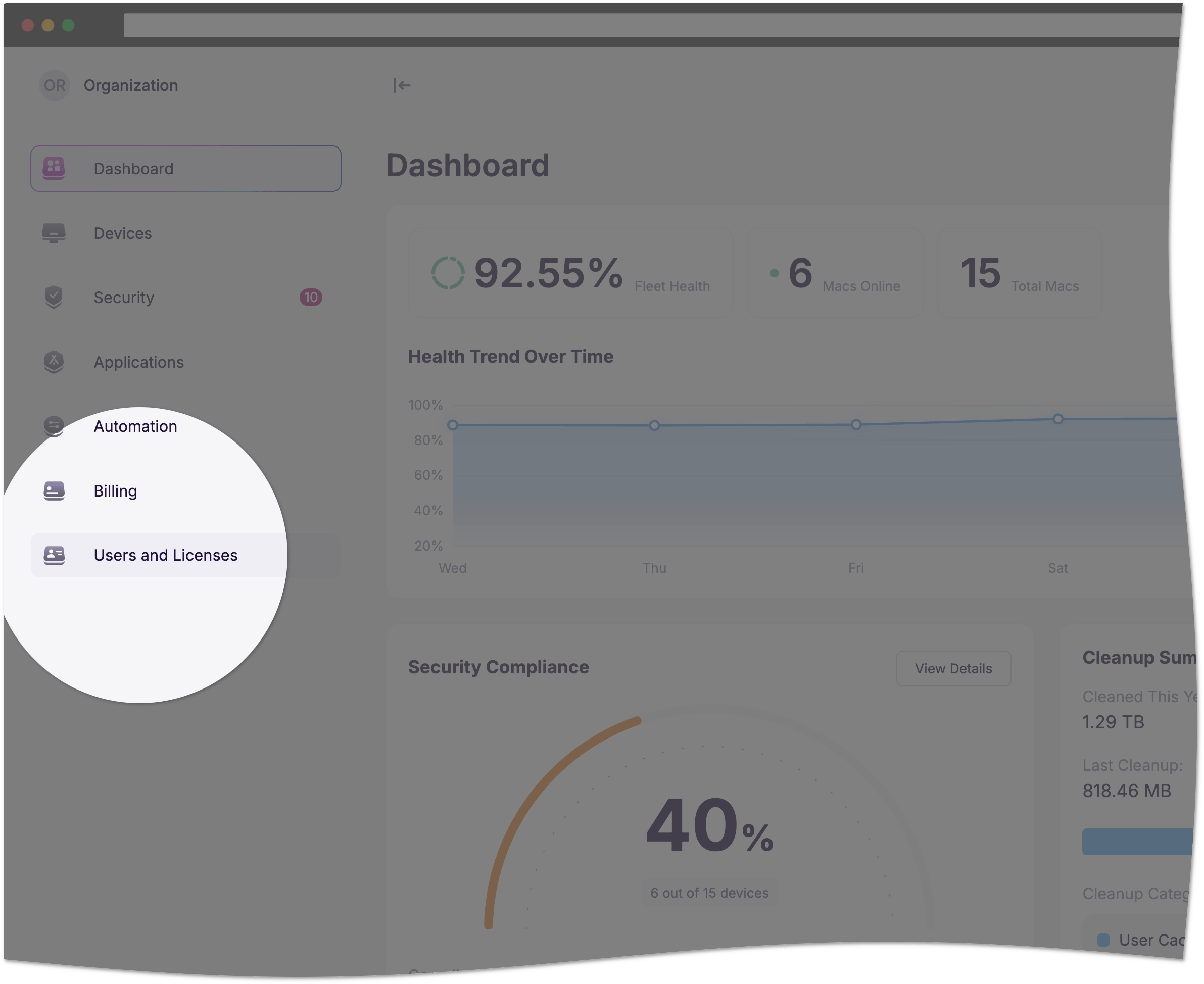This screenshot has height=984, width=1204.
Task: Open Users and Licenses
Action: 186,555
